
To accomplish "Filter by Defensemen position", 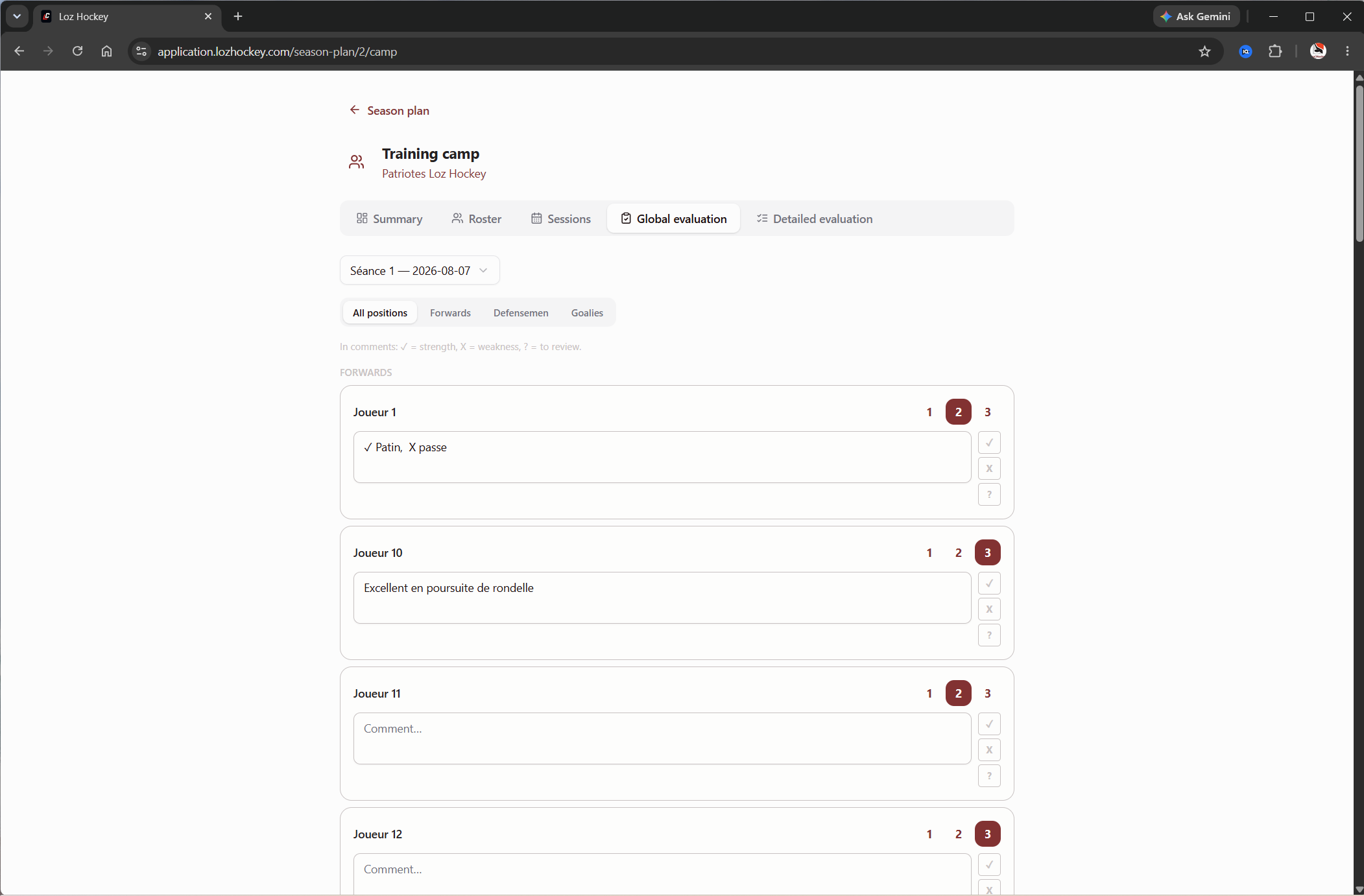I will (x=521, y=313).
